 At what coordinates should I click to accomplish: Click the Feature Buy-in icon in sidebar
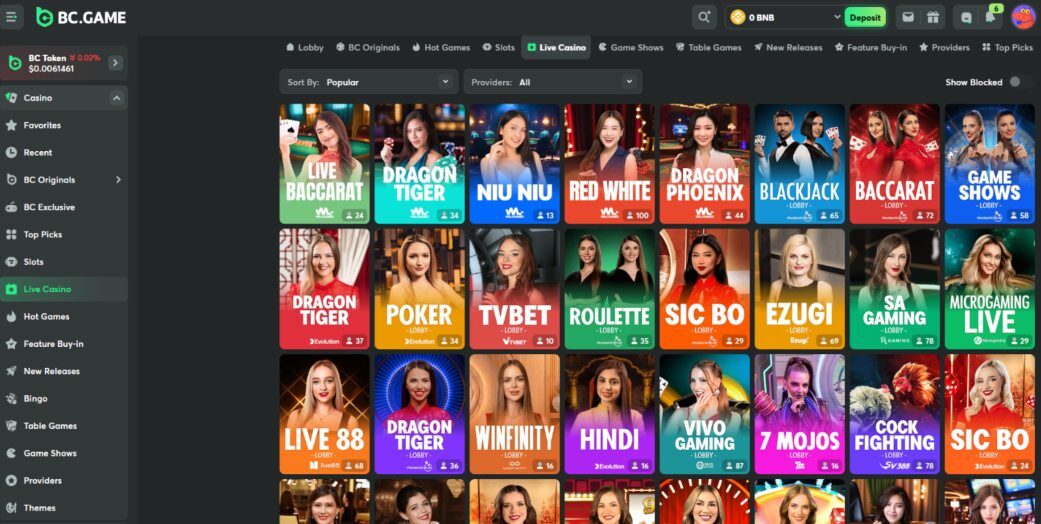pyautogui.click(x=11, y=343)
